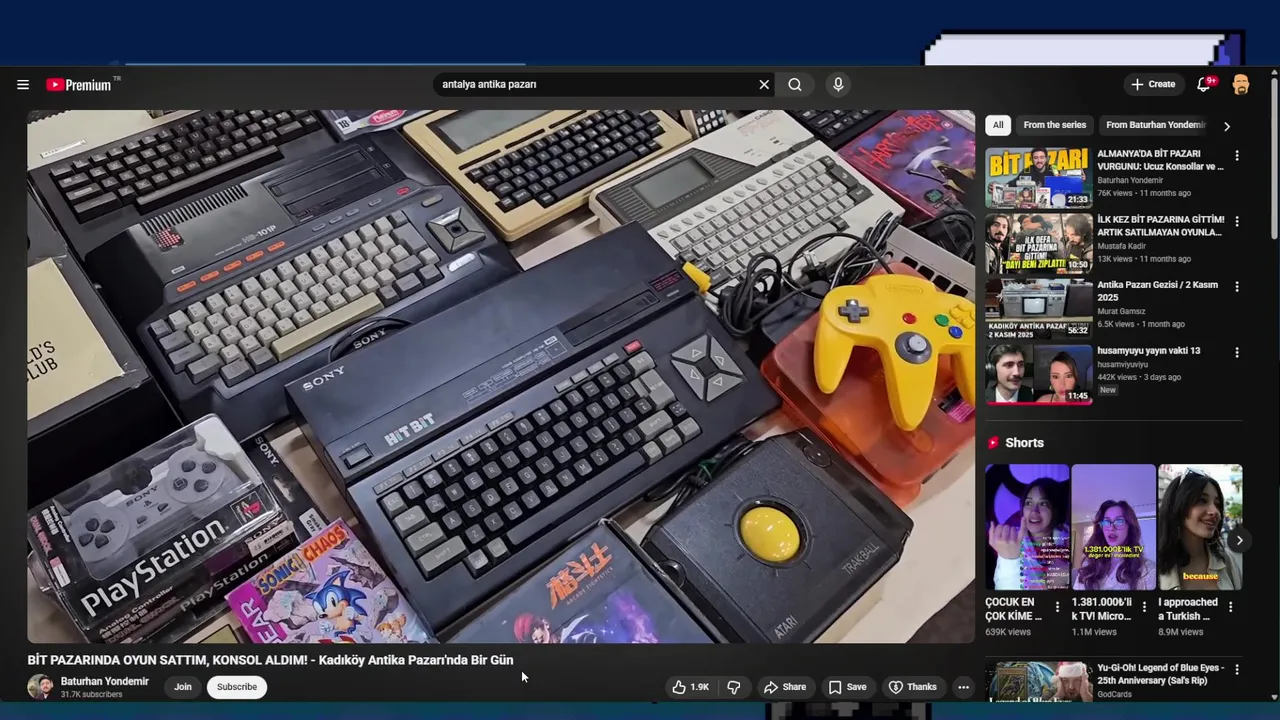The height and width of the screenshot is (720, 1280).
Task: Open options for husamyuyu yayın vakti video
Action: click(x=1237, y=353)
